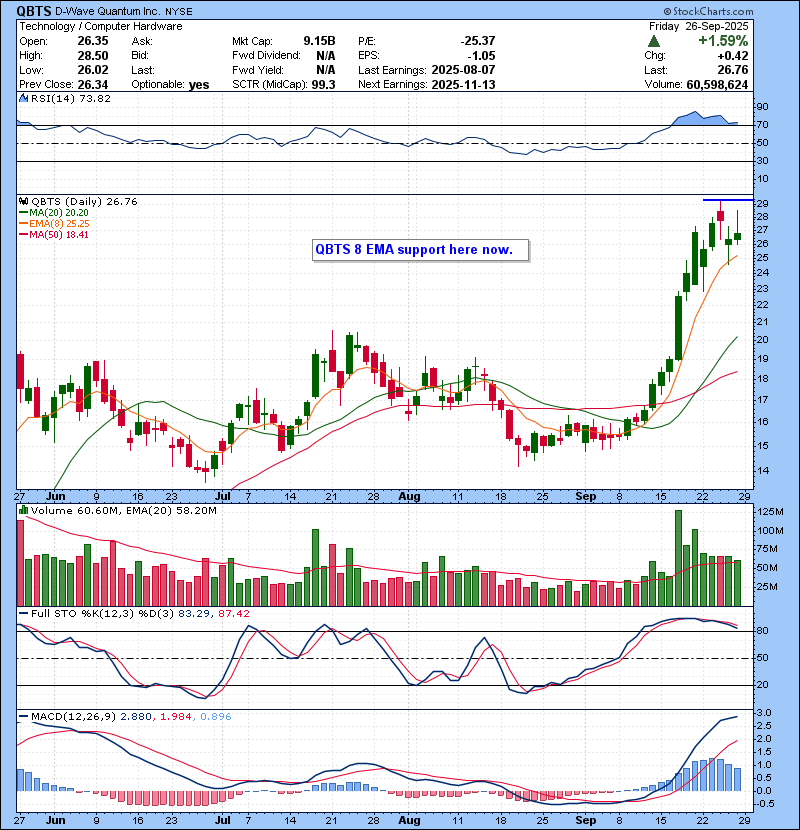This screenshot has height=830, width=800.
Task: Click the blue resistance line near 29
Action: click(727, 200)
